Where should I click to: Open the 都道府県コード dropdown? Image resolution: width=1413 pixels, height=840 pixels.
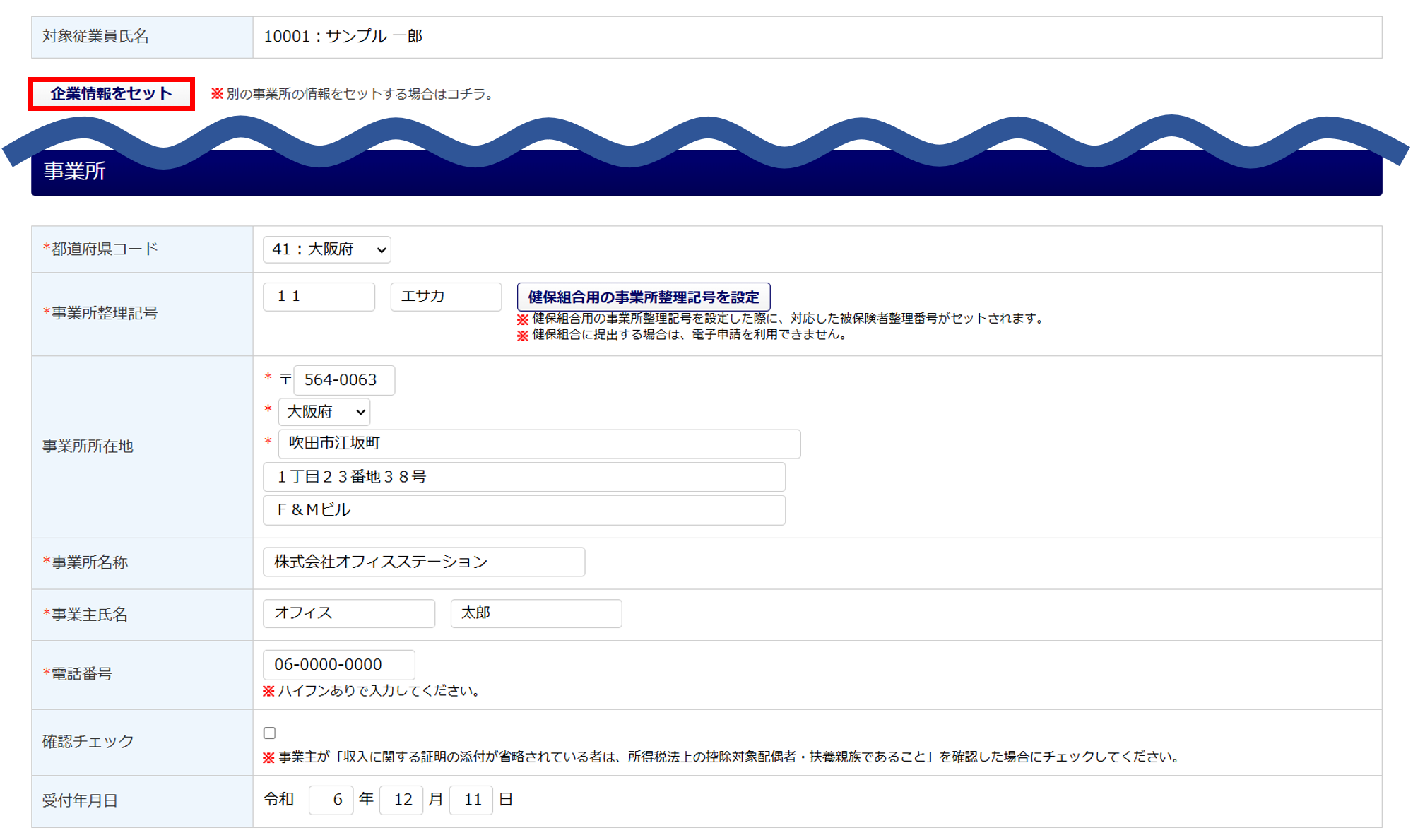[326, 249]
